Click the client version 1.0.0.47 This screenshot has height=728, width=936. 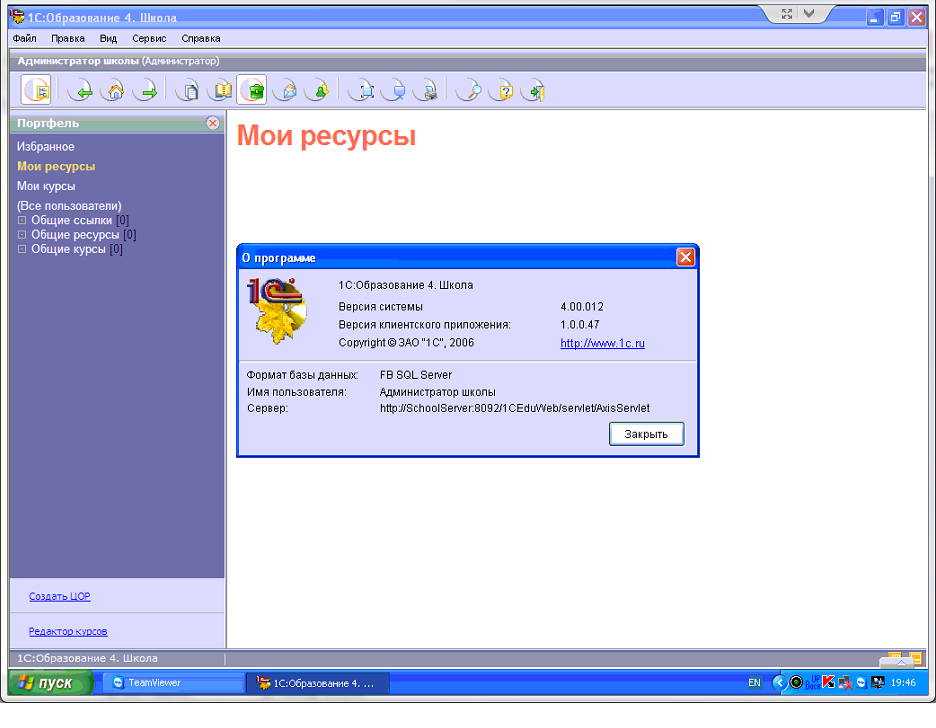click(x=580, y=325)
